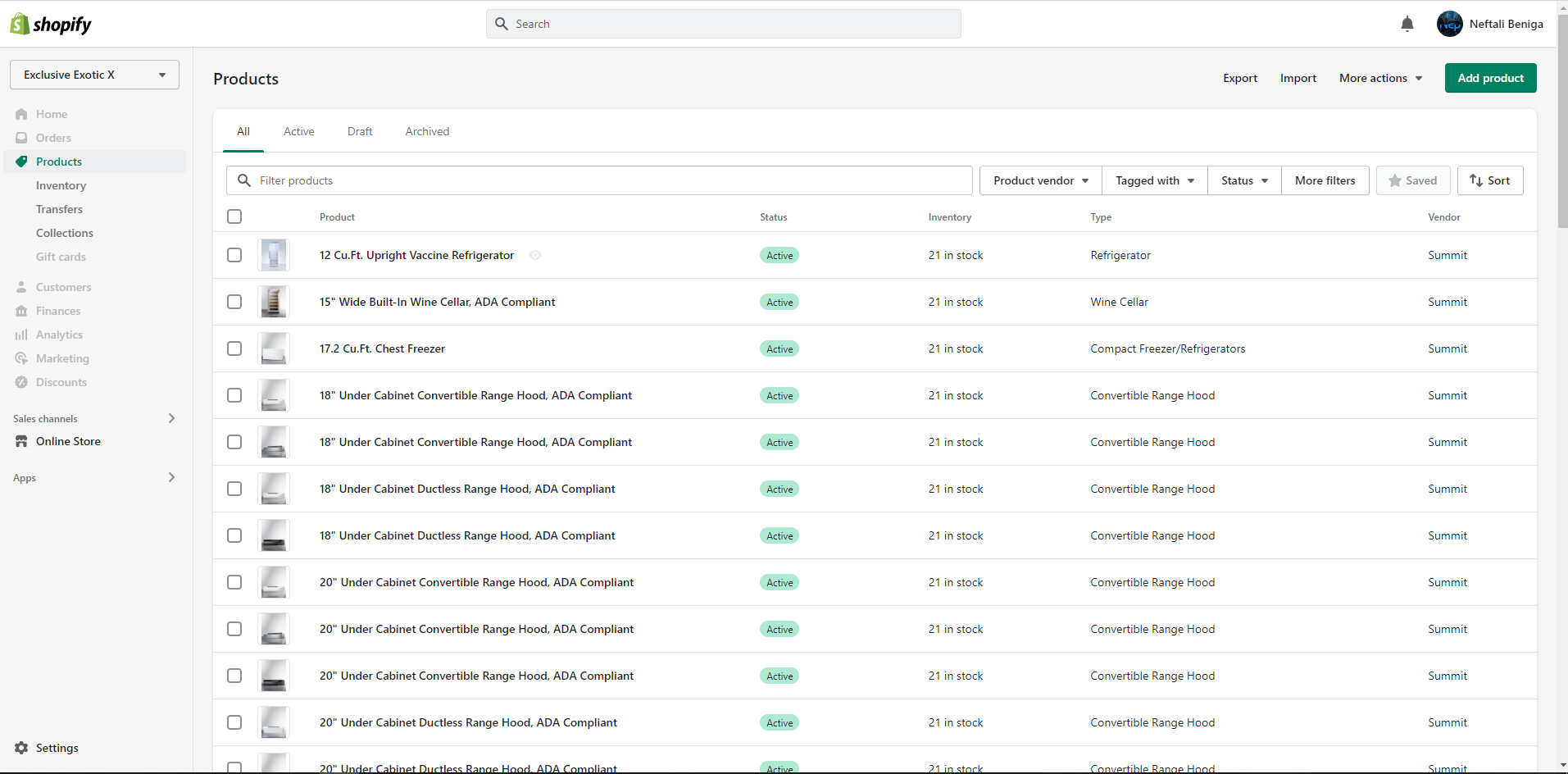Preview the 12 Cu.Ft. Refrigerator eye icon

pos(535,255)
